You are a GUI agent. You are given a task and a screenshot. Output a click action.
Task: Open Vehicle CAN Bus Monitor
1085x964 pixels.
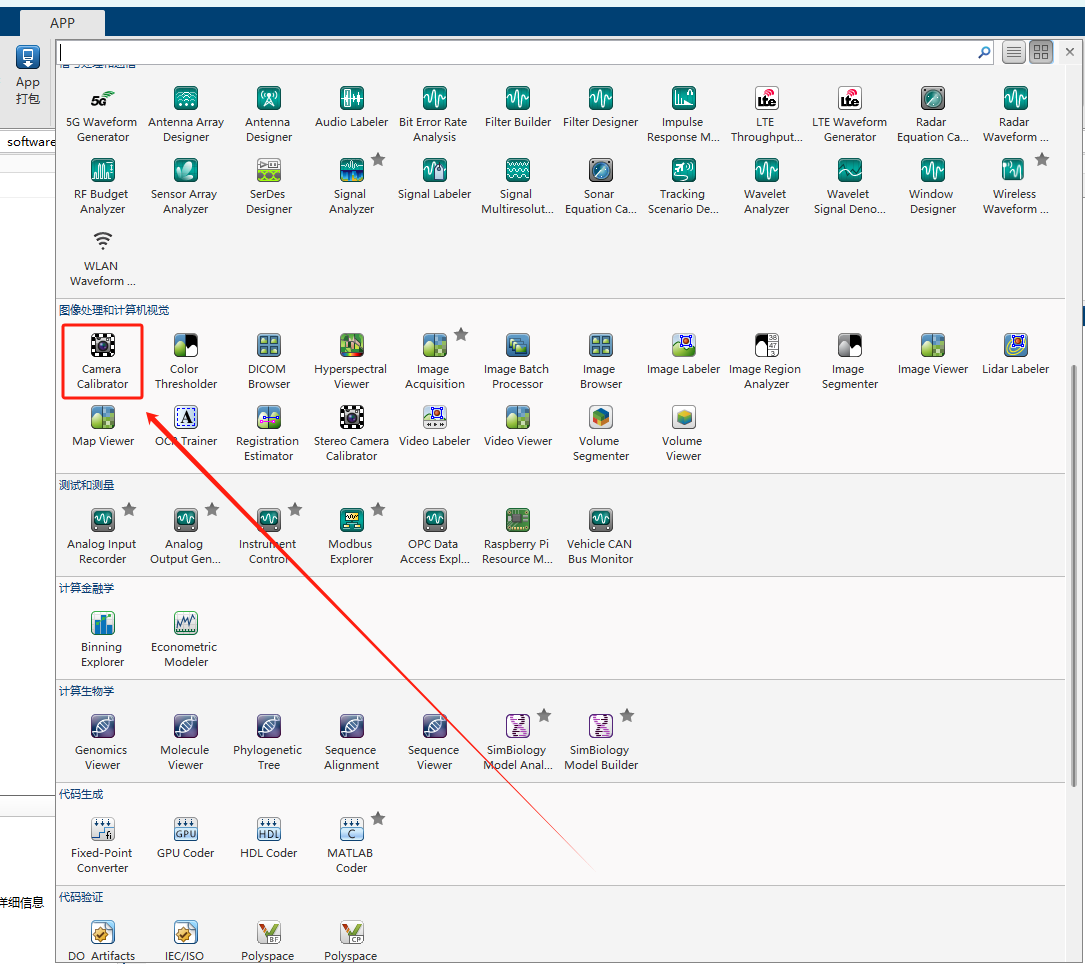coord(601,536)
